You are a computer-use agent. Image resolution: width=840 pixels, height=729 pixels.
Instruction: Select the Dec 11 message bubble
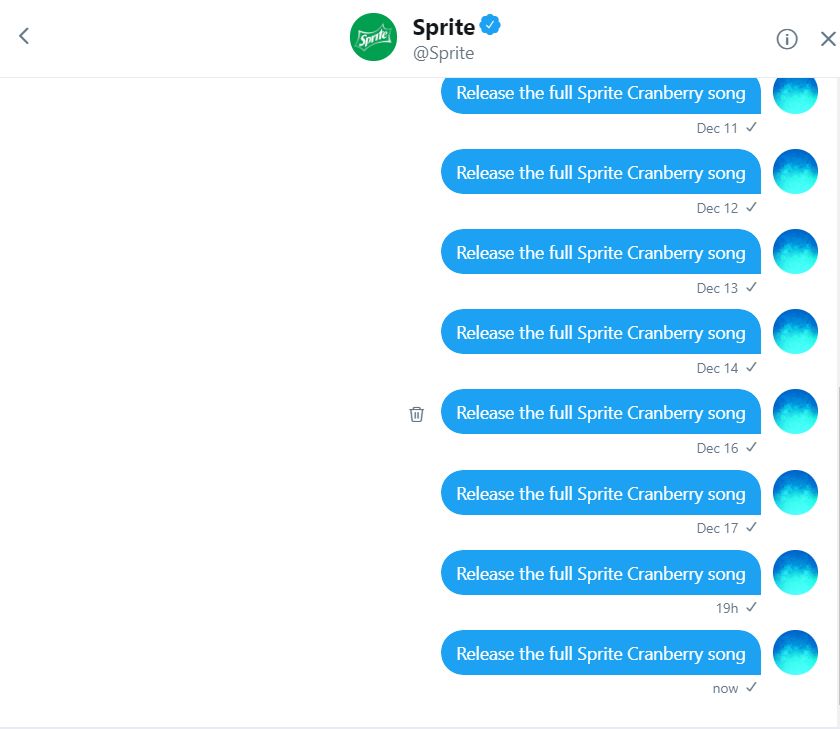(x=600, y=92)
